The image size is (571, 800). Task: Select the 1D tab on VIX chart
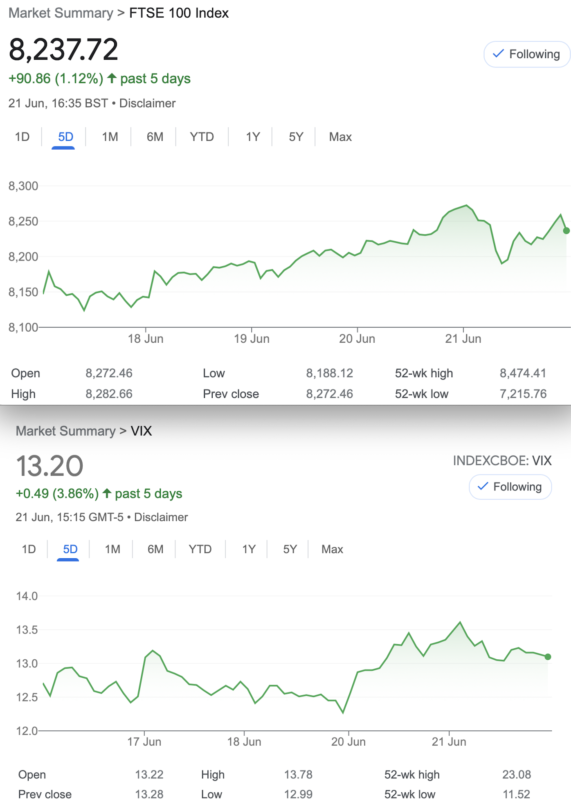29,549
